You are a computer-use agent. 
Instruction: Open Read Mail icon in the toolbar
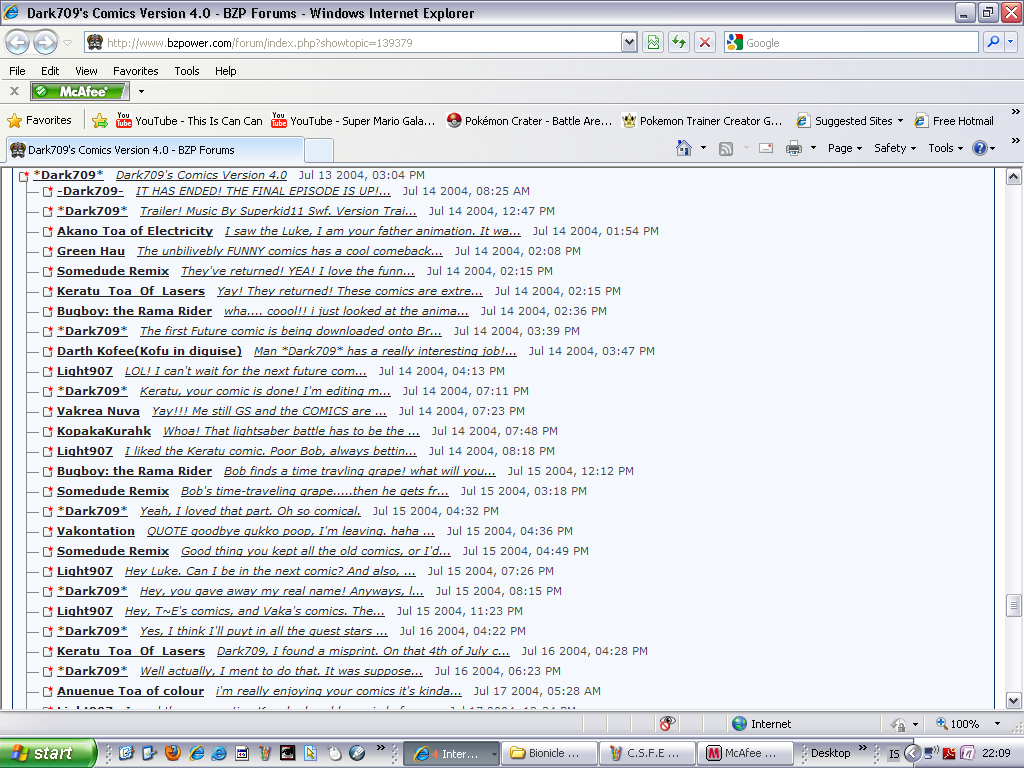(x=765, y=146)
